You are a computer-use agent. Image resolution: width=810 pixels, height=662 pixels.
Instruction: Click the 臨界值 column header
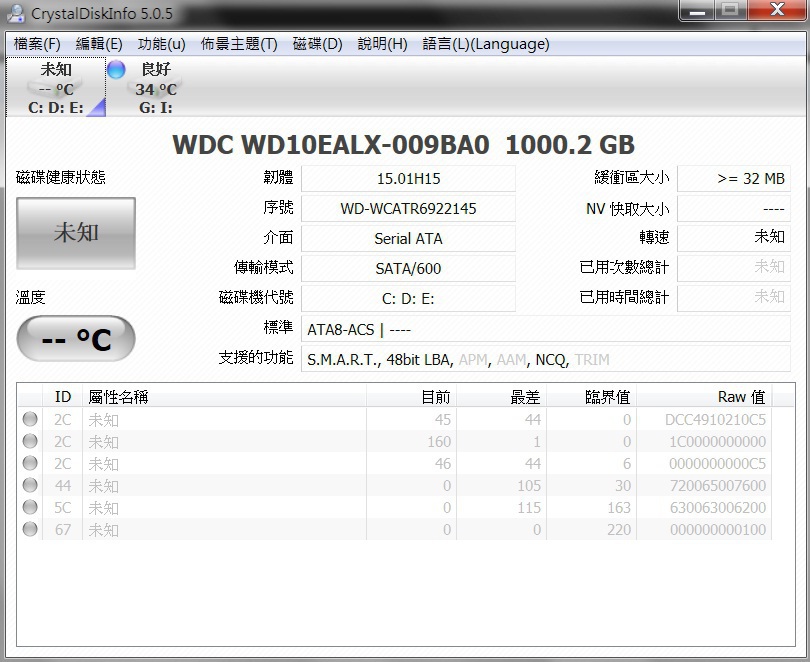[591, 397]
